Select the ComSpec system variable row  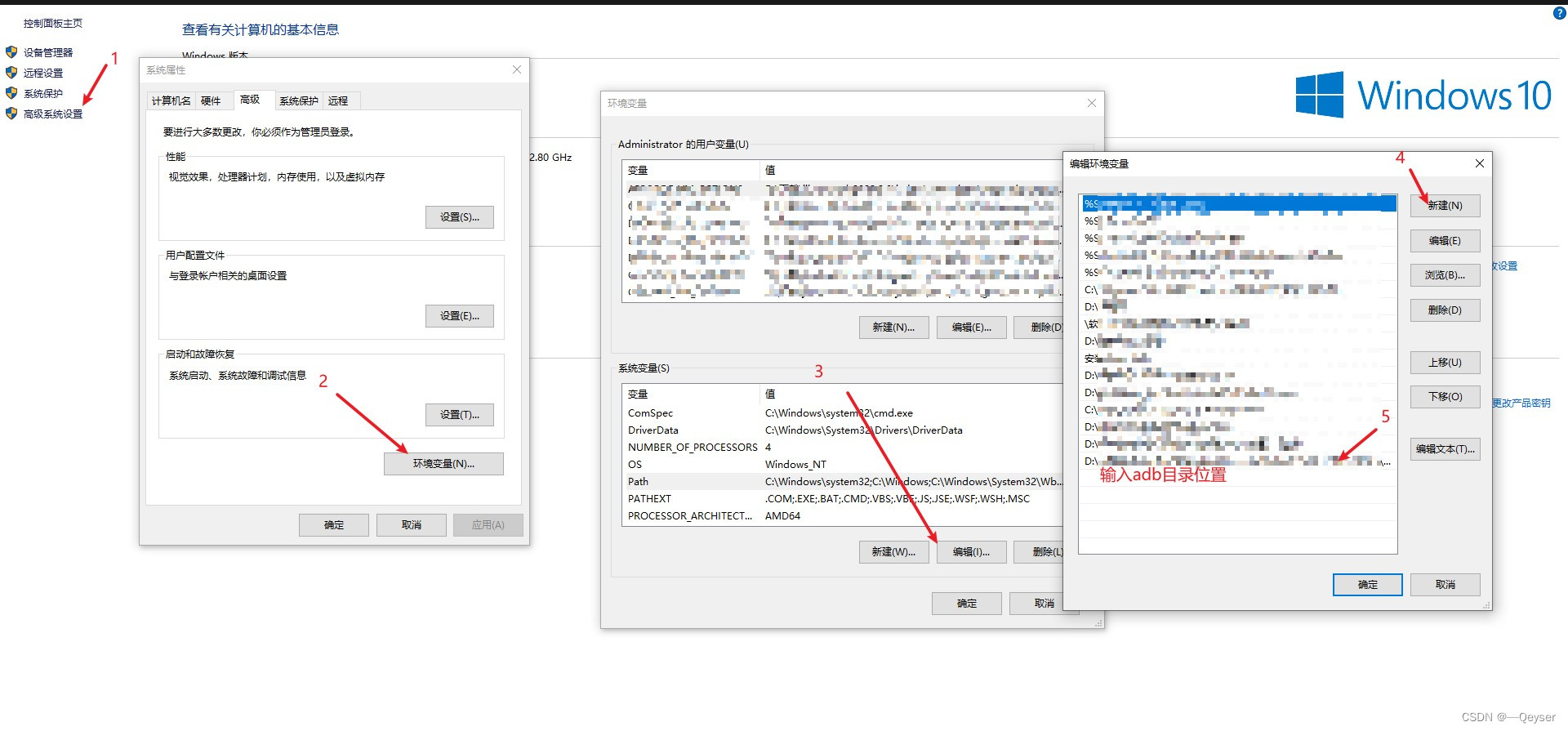pyautogui.click(x=843, y=413)
